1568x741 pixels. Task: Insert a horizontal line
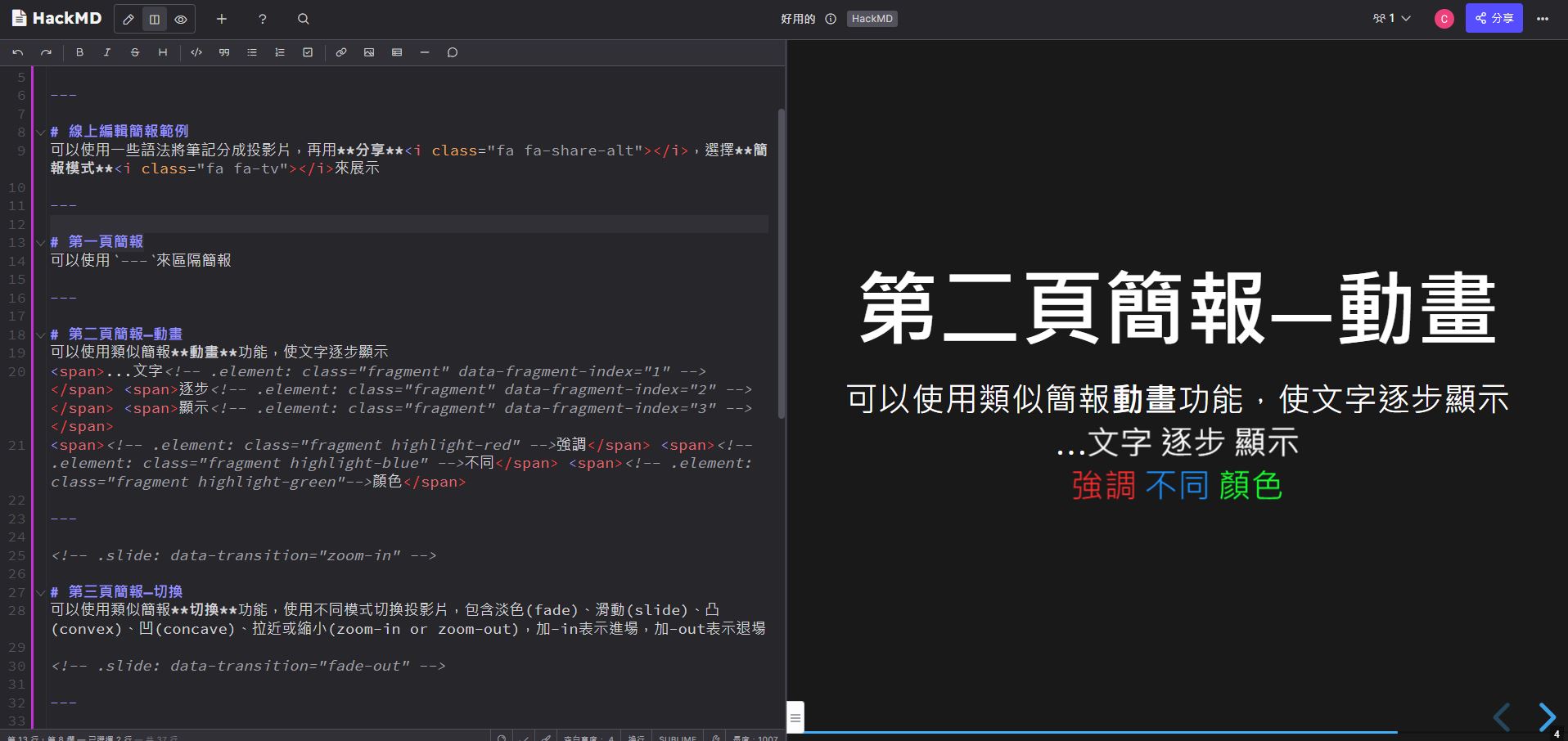(x=425, y=52)
